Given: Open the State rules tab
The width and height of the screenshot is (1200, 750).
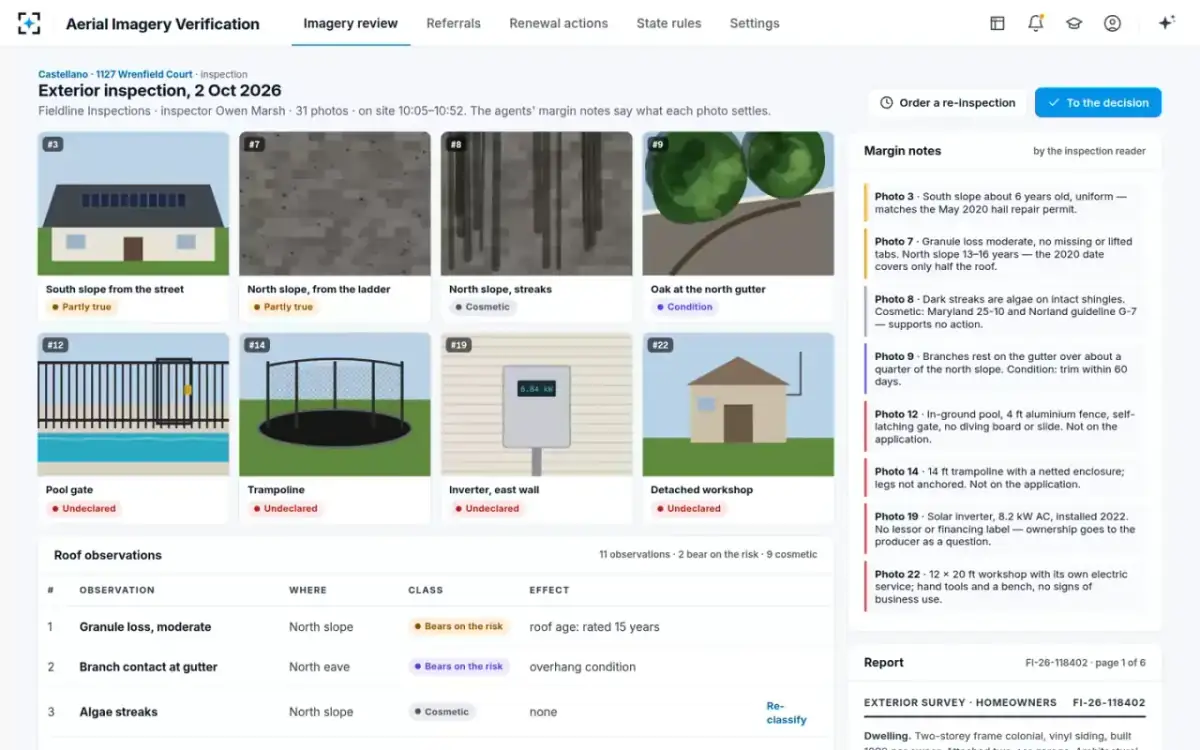Looking at the screenshot, I should pyautogui.click(x=669, y=23).
